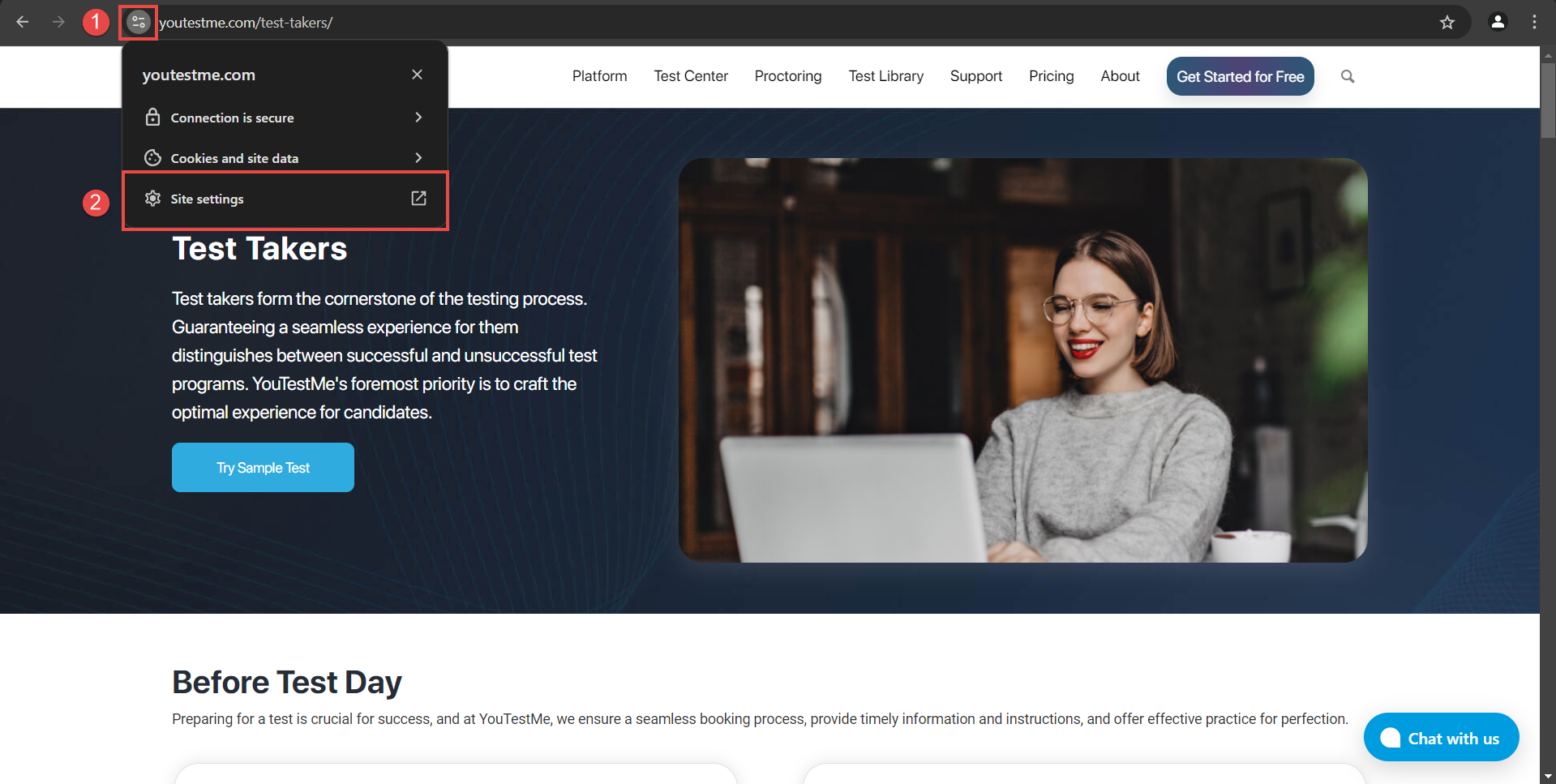Click the external link icon on Site settings row
Viewport: 1556px width, 784px height.
[418, 199]
